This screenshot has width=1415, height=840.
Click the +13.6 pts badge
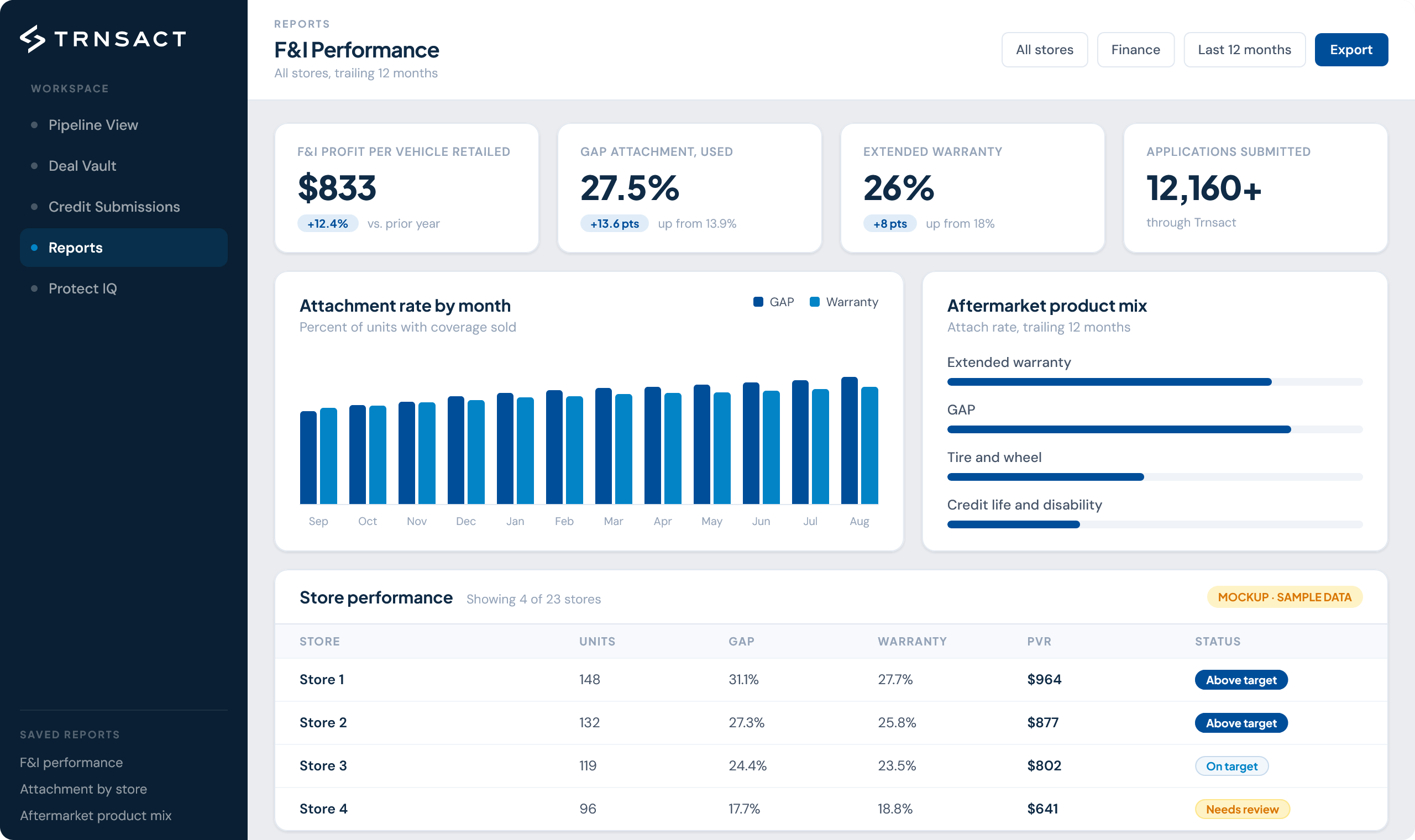[x=615, y=224]
